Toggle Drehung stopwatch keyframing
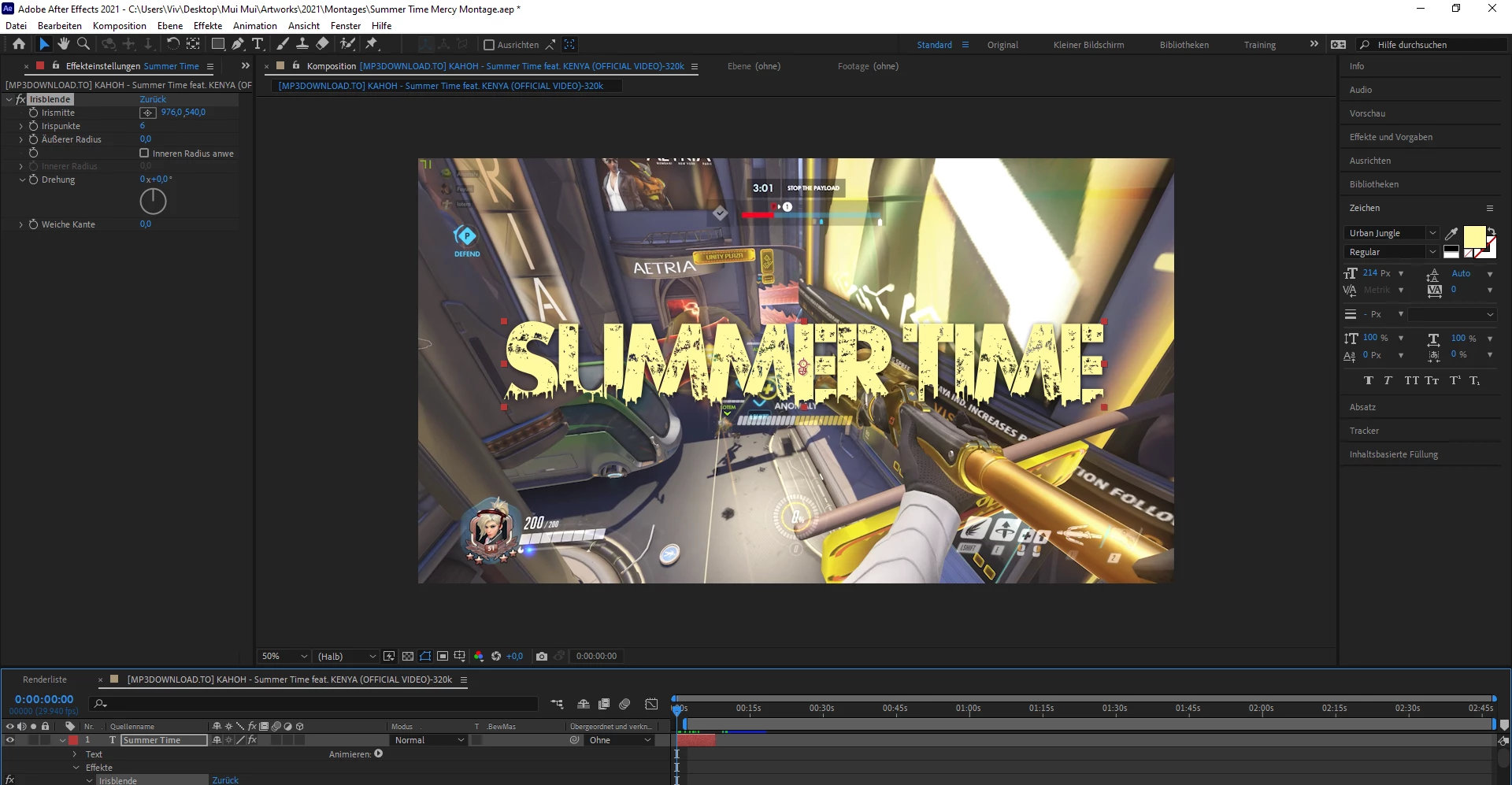 [x=33, y=180]
